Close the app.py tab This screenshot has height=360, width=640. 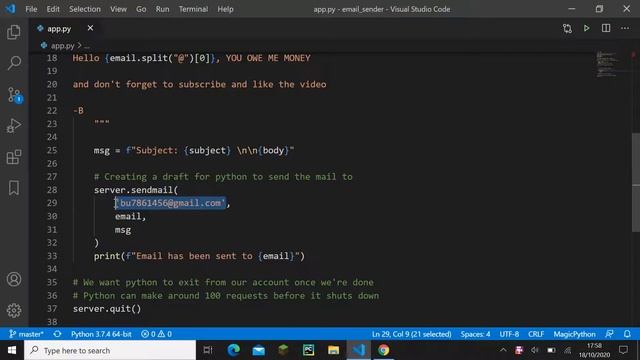[x=90, y=28]
